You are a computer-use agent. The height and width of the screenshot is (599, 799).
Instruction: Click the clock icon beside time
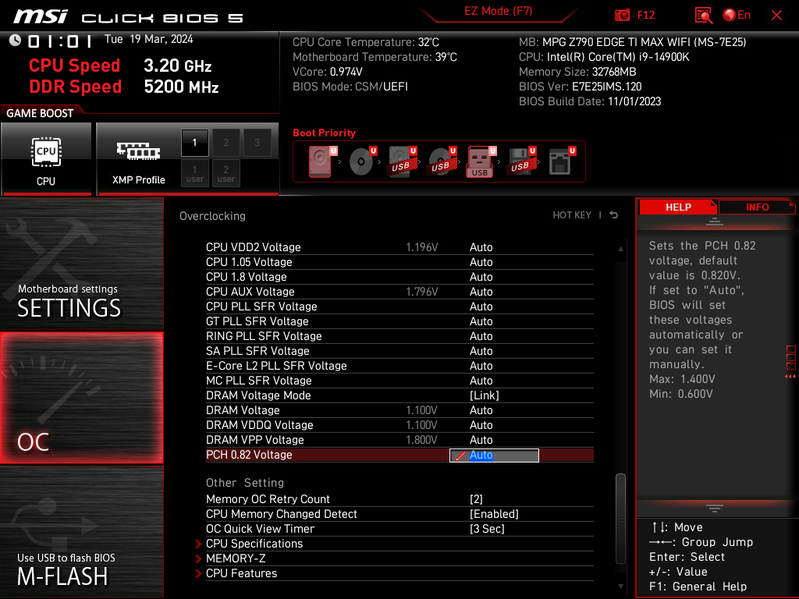click(15, 40)
